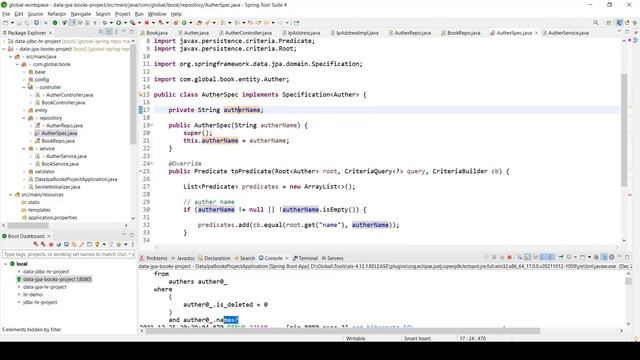This screenshot has width=640, height=360.
Task: Expand the entity package node
Action: point(24,110)
